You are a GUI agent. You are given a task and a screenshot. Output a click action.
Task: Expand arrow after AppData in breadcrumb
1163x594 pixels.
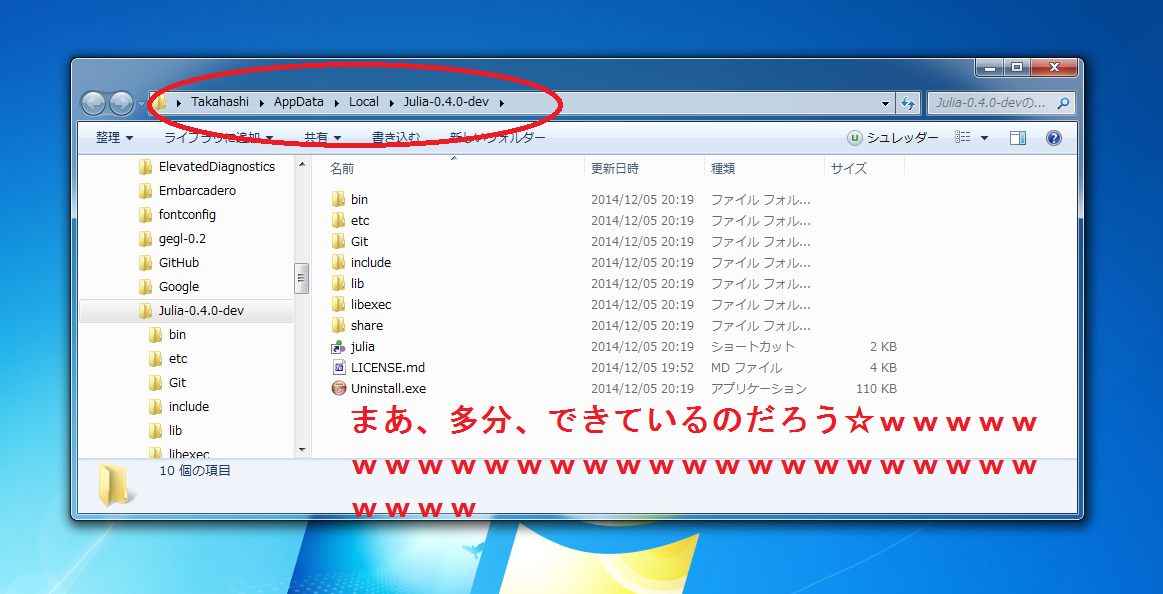(337, 102)
